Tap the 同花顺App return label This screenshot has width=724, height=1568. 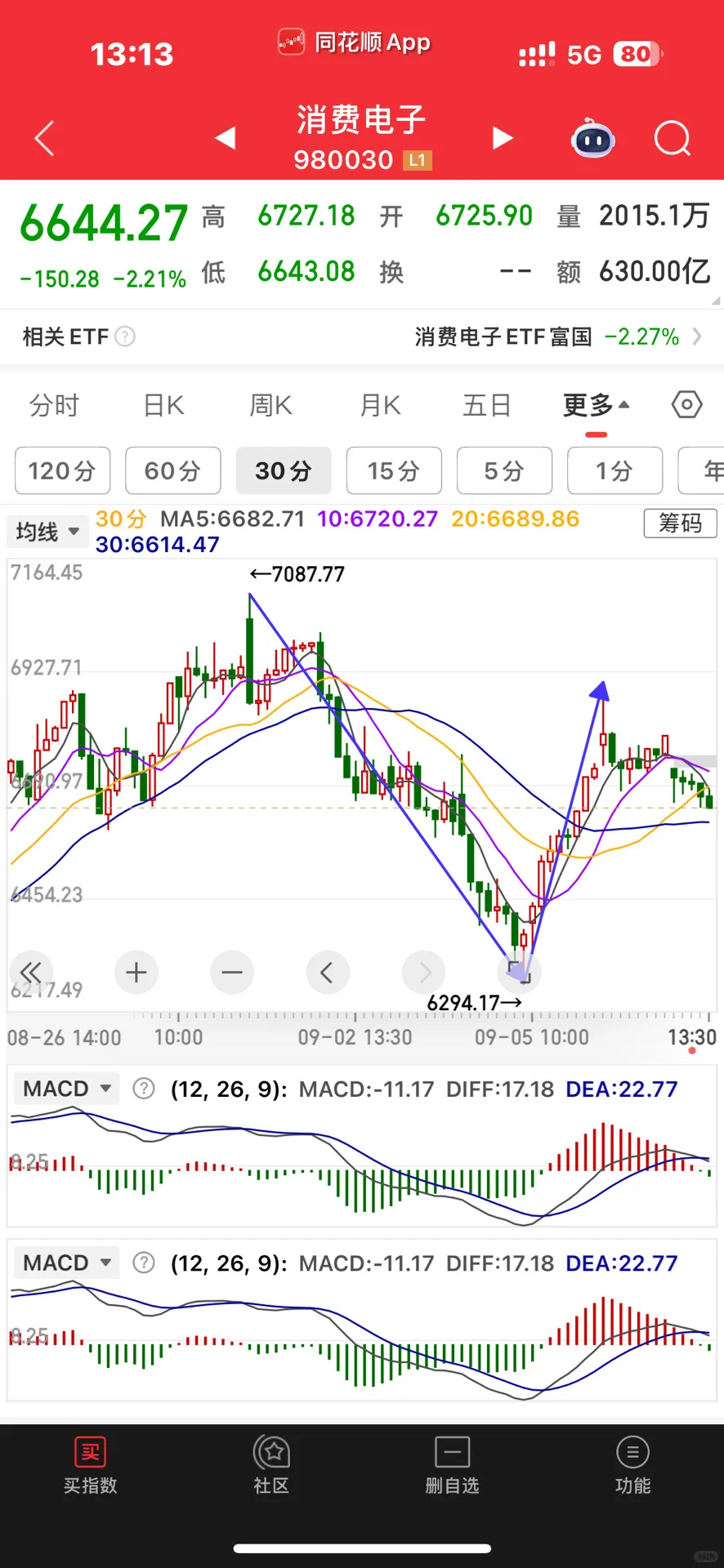tap(355, 42)
